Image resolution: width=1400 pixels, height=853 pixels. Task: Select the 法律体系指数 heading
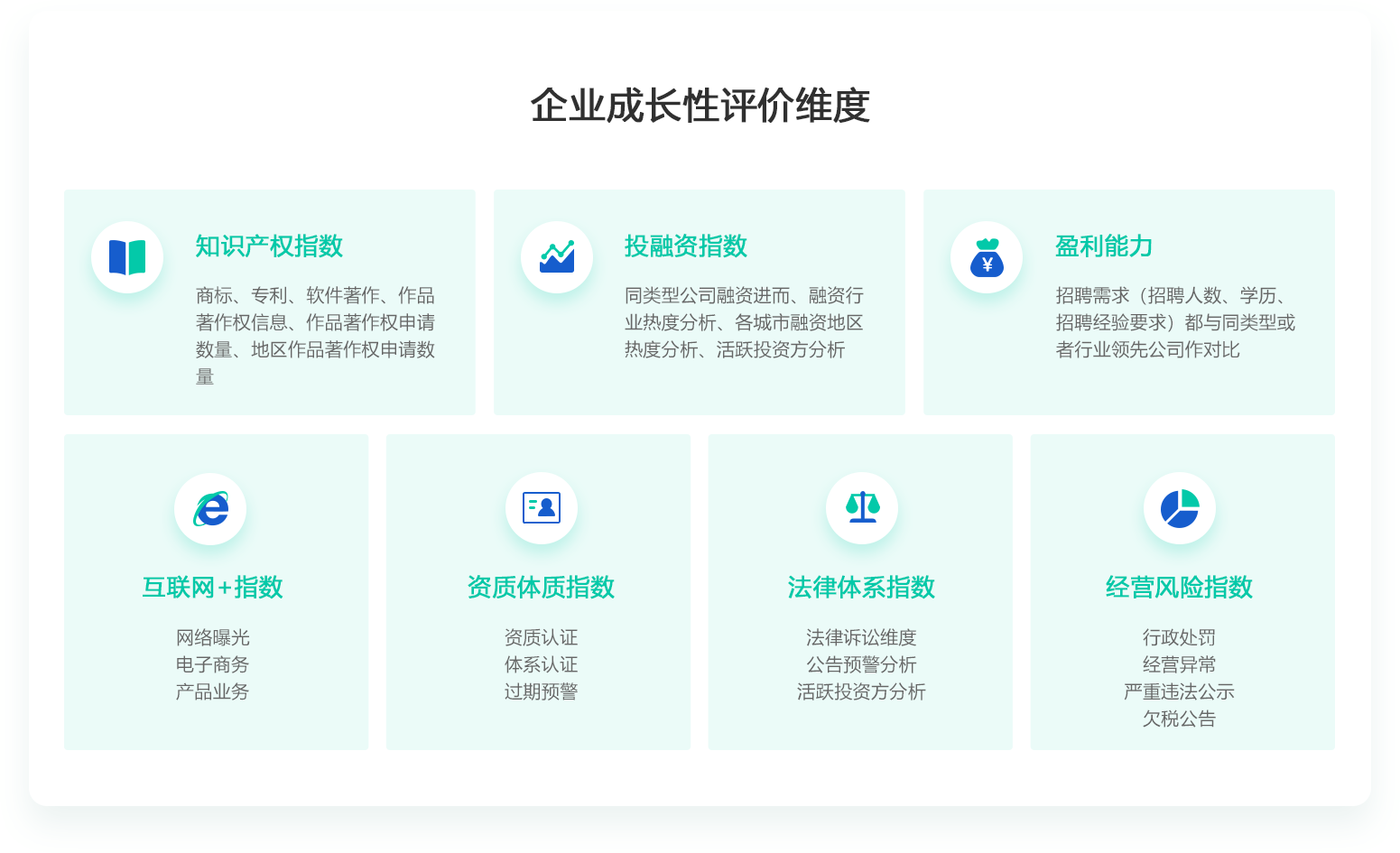pos(861,588)
